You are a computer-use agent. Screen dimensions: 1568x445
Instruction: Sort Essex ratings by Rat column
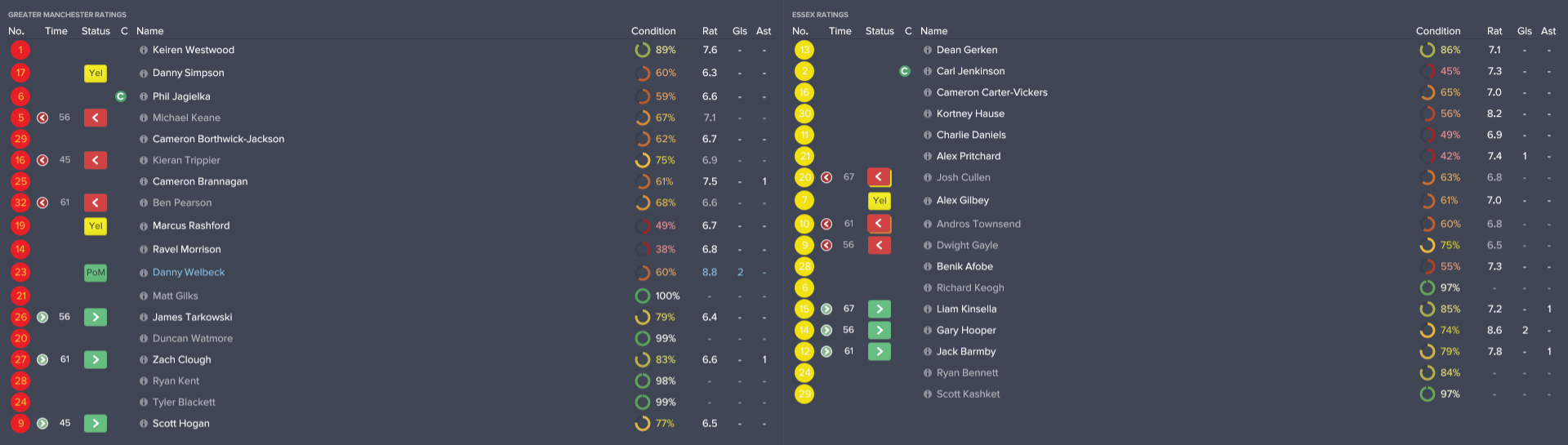pyautogui.click(x=1494, y=31)
